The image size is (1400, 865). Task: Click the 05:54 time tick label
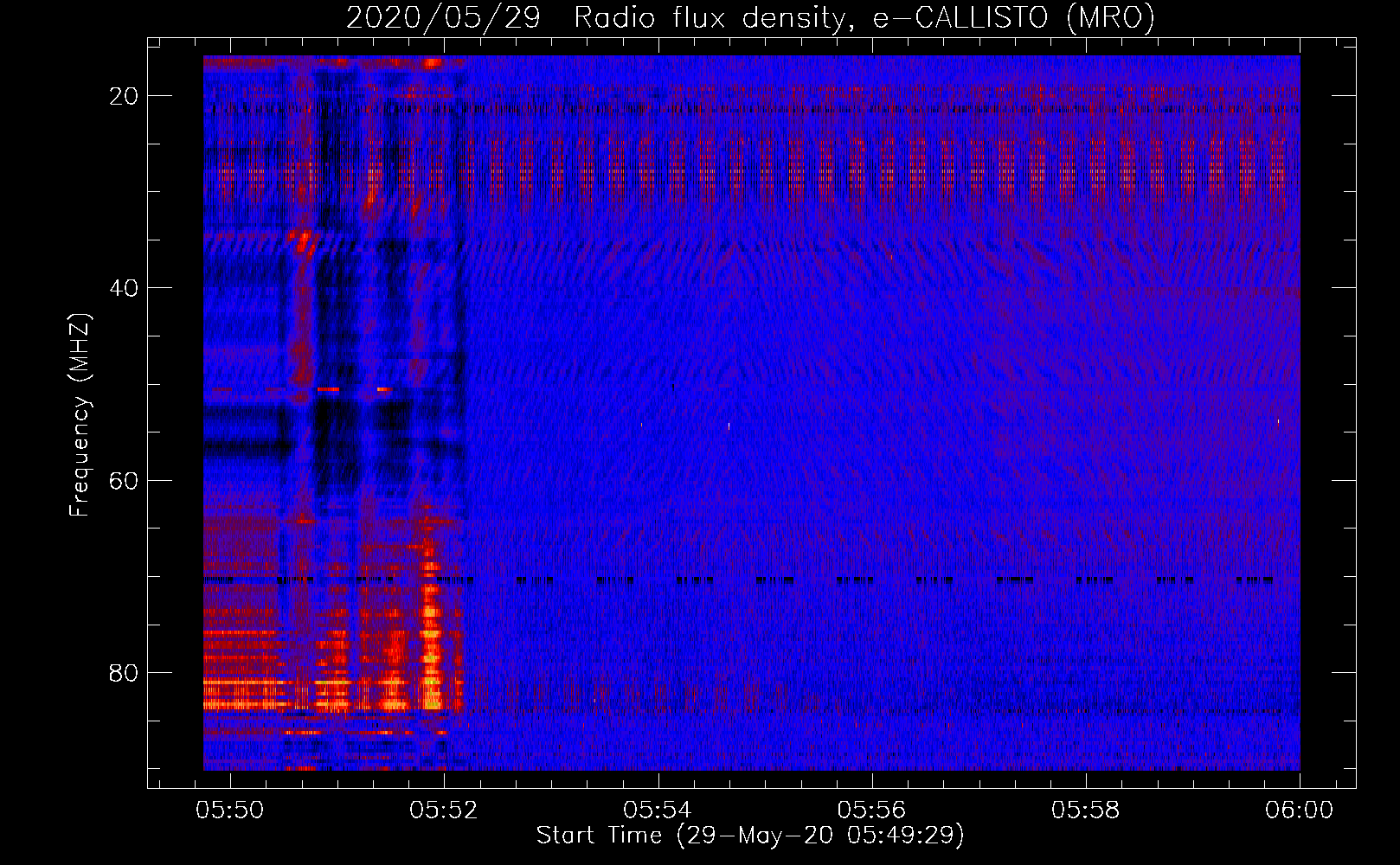click(658, 810)
